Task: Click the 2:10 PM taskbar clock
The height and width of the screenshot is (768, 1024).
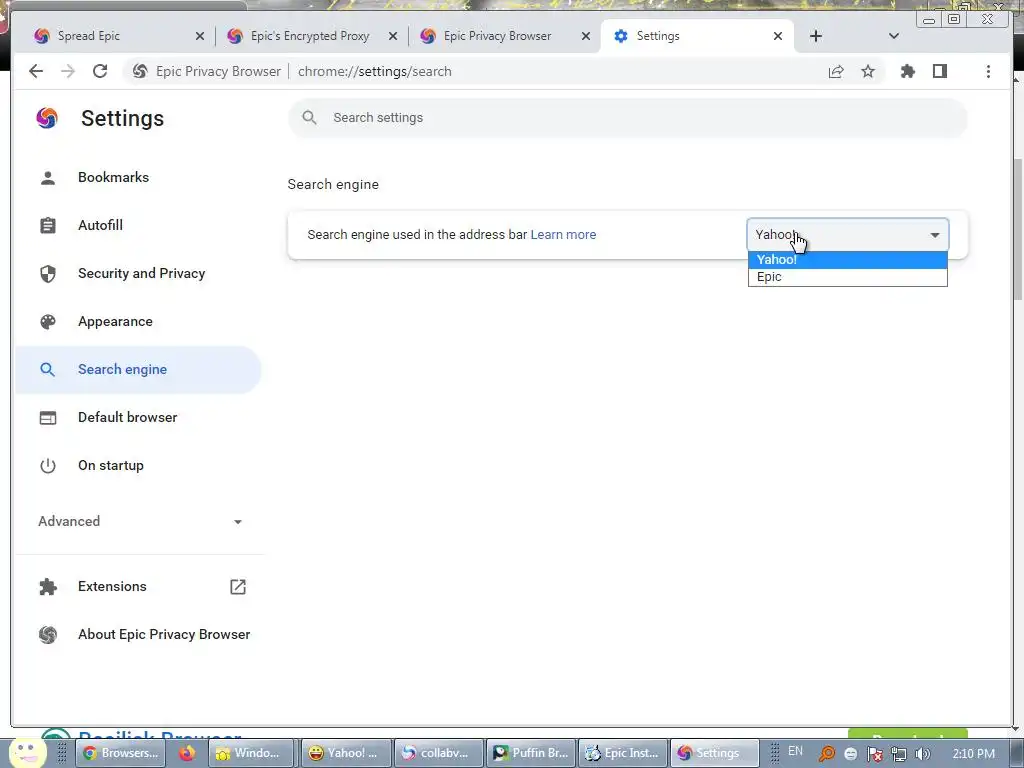Action: coord(973,754)
